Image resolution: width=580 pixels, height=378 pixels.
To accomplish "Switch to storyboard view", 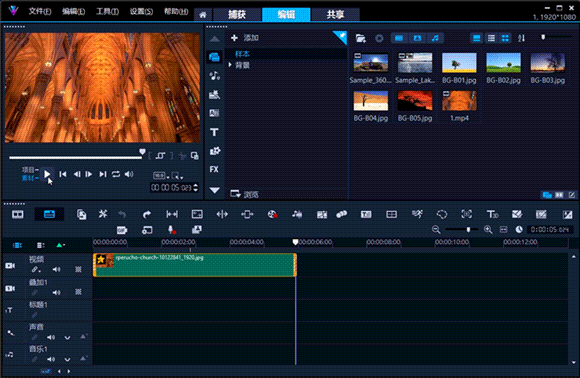I will [x=17, y=214].
